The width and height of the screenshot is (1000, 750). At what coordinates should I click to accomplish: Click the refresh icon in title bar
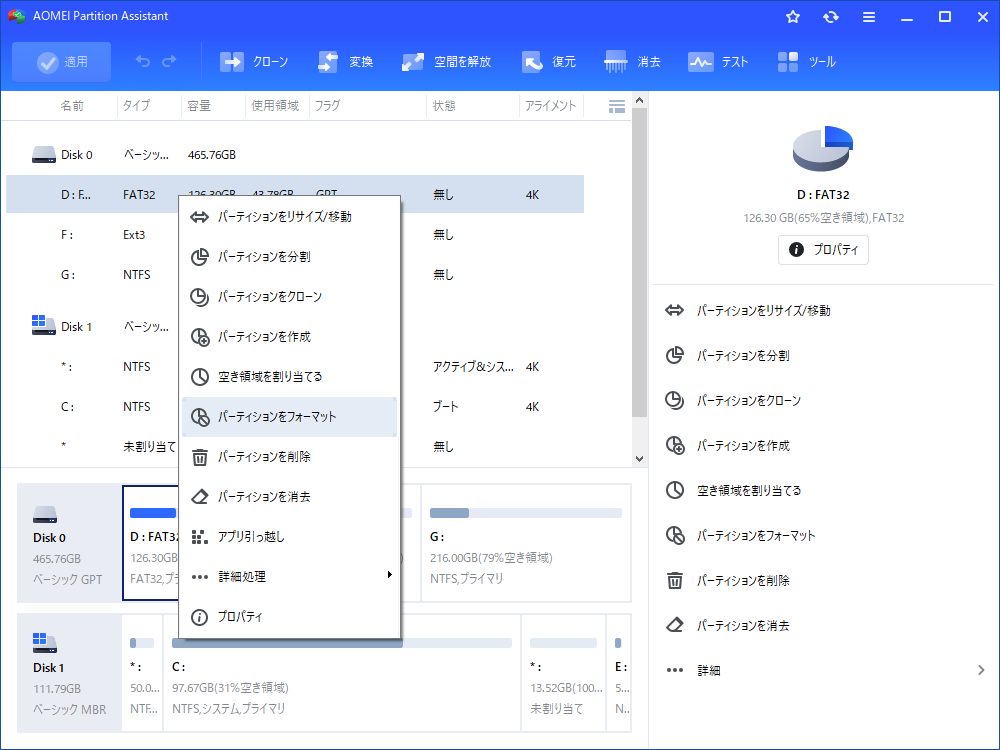(830, 17)
